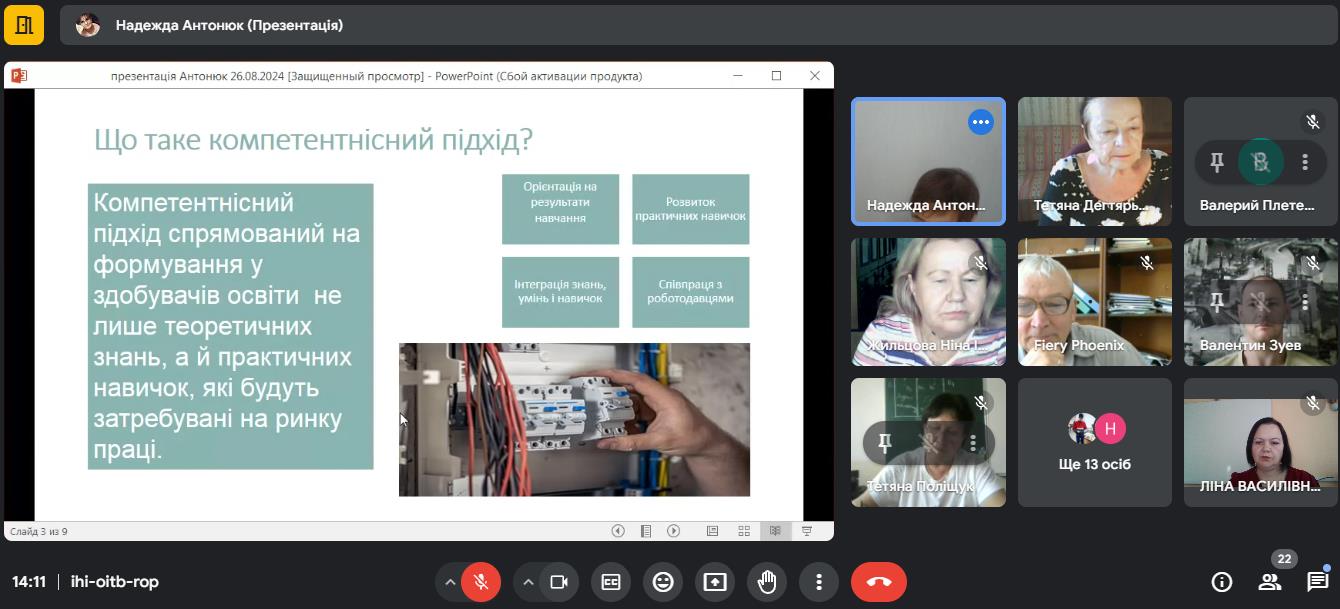Go to next slide in PowerPoint status bar

point(674,531)
